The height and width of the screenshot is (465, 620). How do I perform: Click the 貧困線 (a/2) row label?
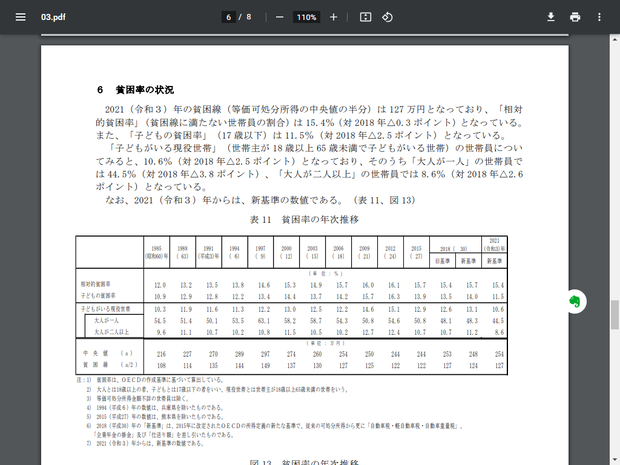tap(110, 365)
